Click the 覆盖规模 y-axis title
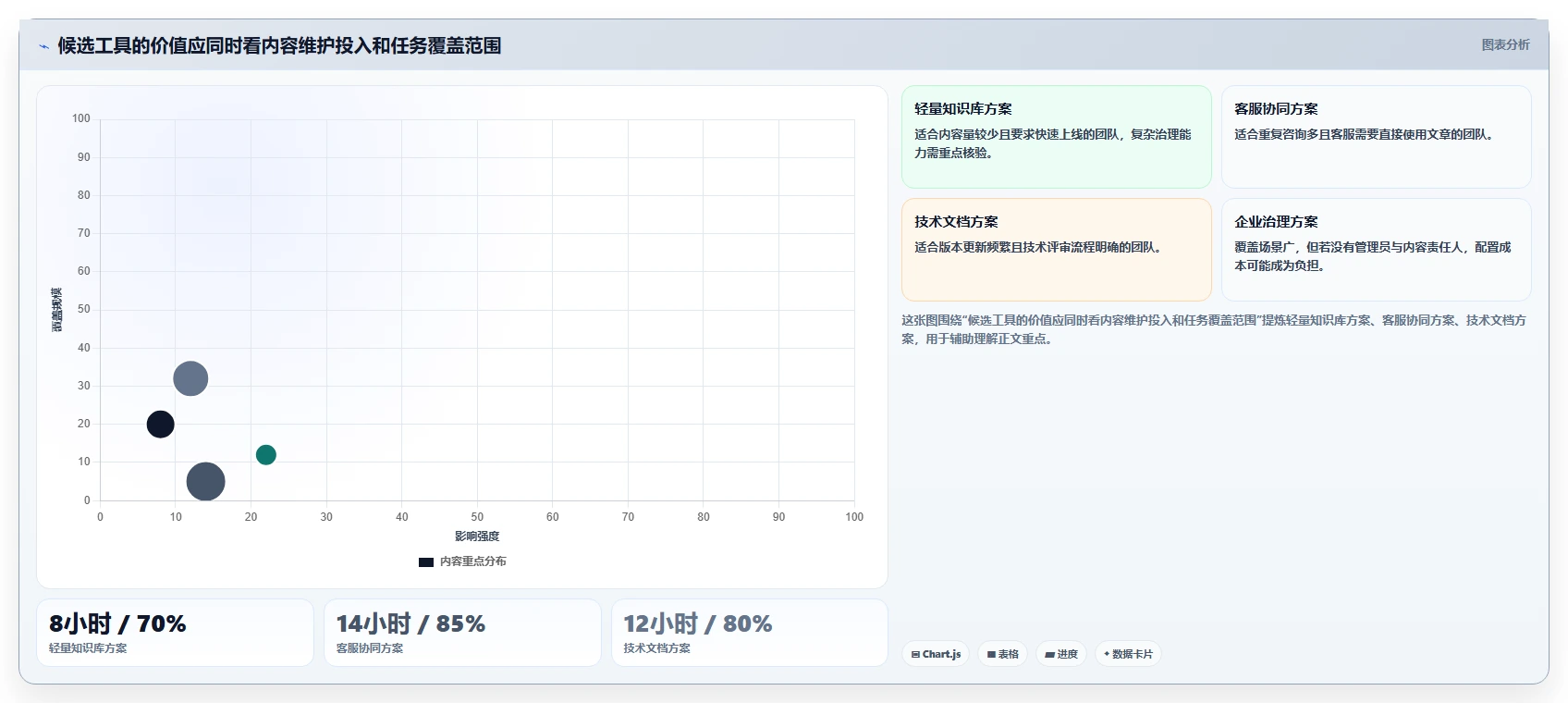The height and width of the screenshot is (703, 1568). [x=57, y=310]
